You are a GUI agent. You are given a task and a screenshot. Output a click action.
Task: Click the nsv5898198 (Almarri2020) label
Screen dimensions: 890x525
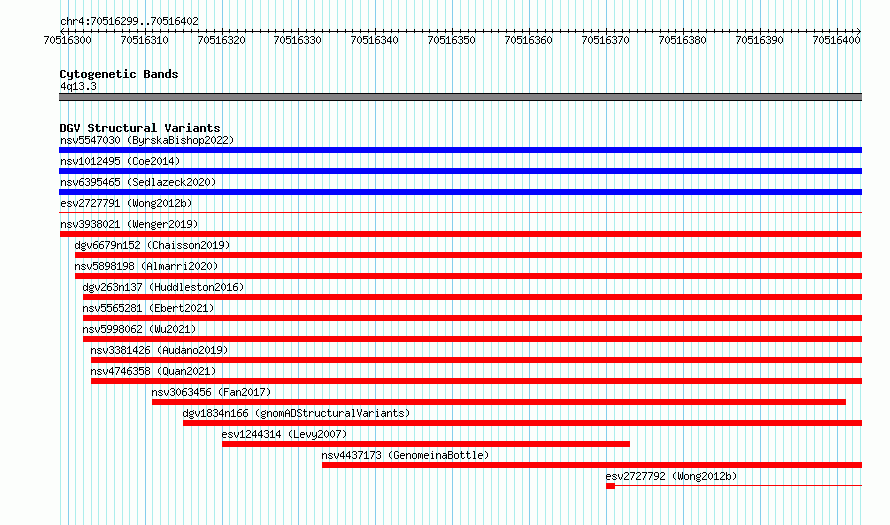(146, 266)
